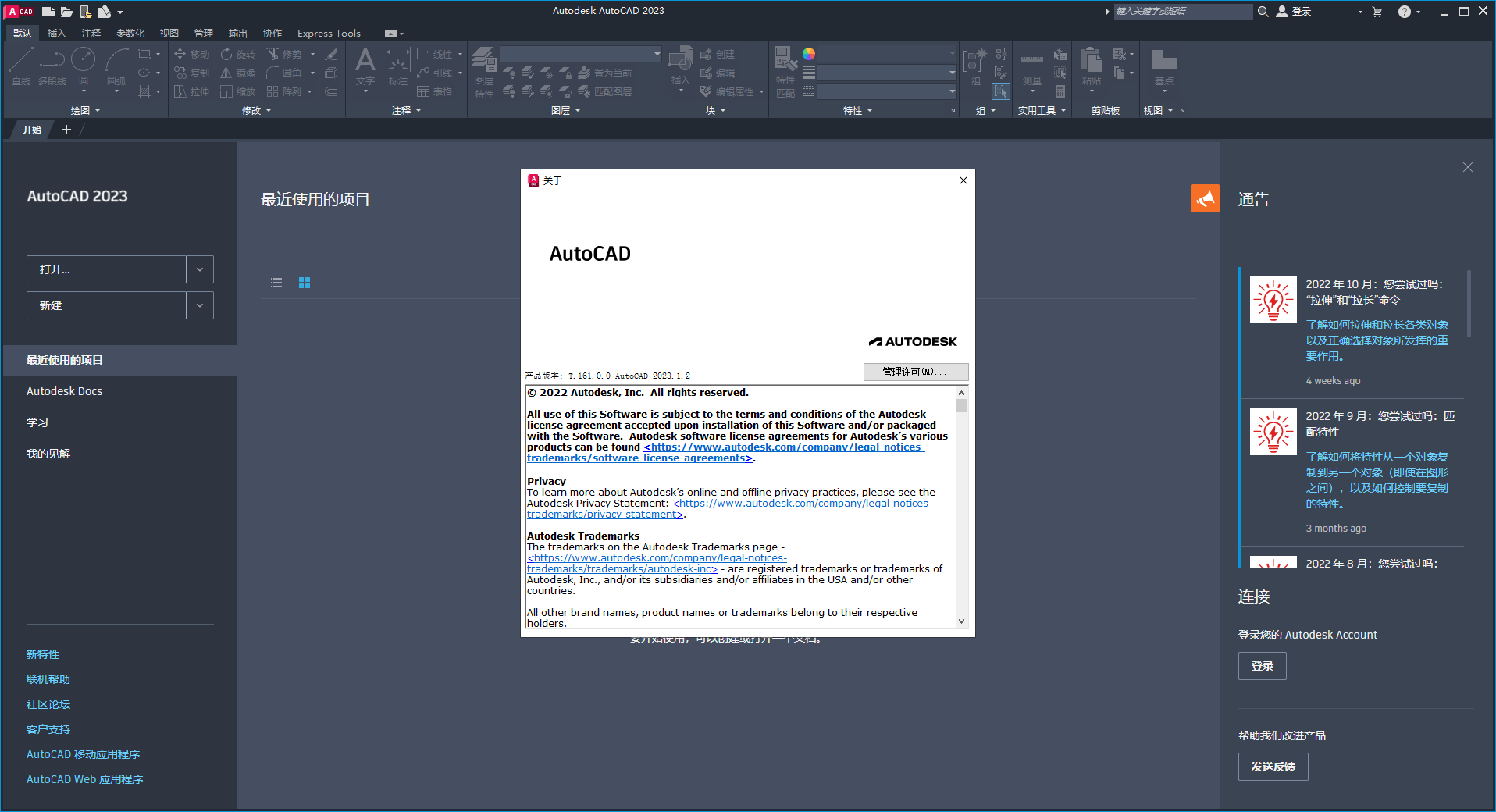Switch to the Insert ribbon tab
Viewport: 1496px width, 812px height.
point(56,34)
